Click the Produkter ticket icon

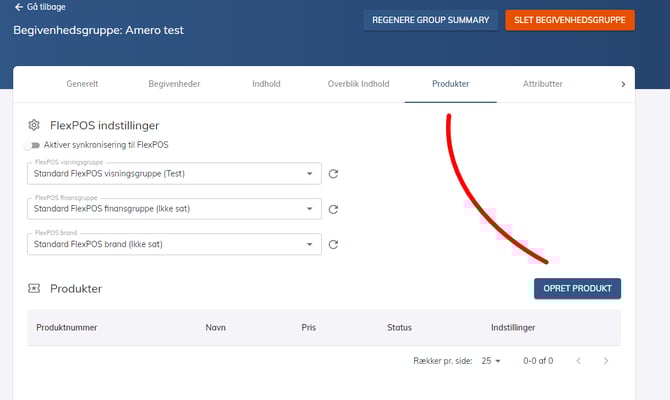[34, 288]
